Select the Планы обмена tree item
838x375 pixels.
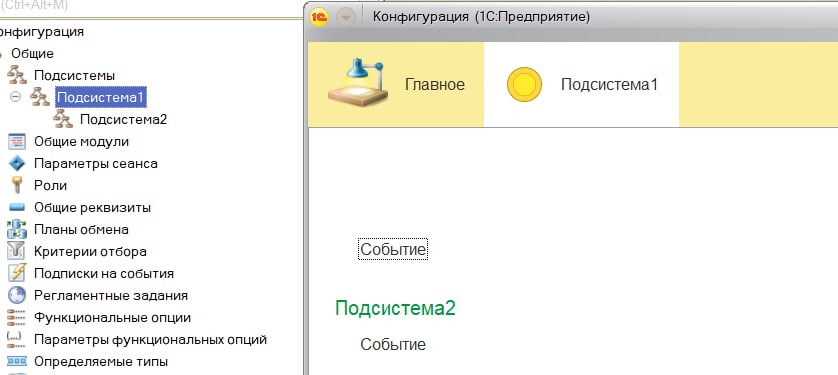[x=81, y=230]
